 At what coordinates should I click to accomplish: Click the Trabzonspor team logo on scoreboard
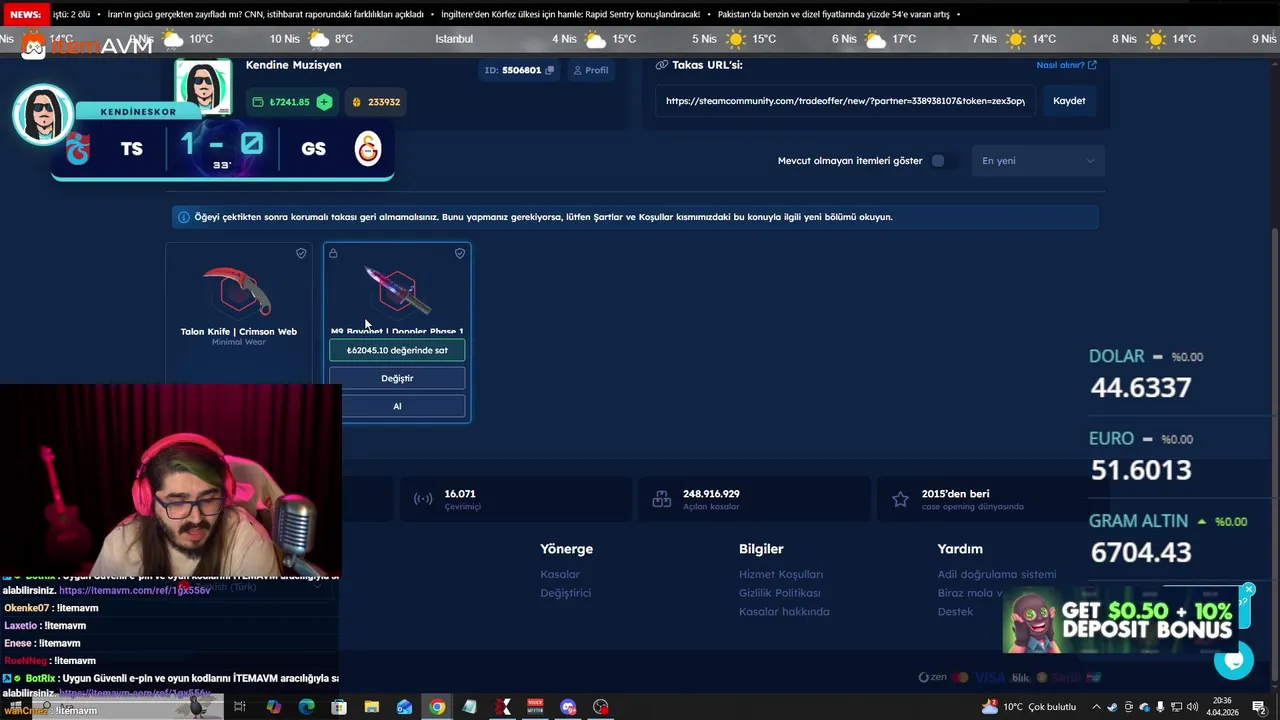(x=78, y=149)
